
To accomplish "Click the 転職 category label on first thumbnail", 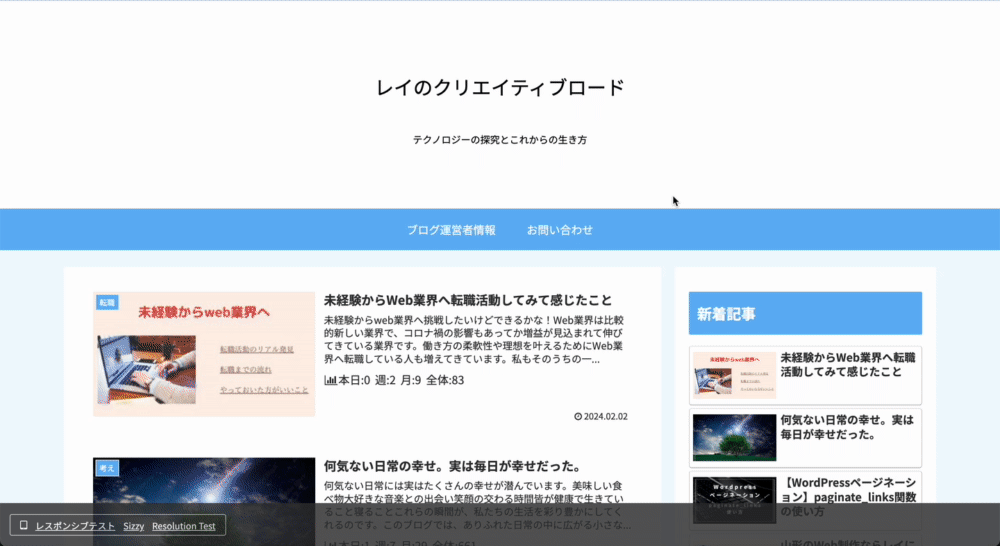I will click(x=107, y=302).
